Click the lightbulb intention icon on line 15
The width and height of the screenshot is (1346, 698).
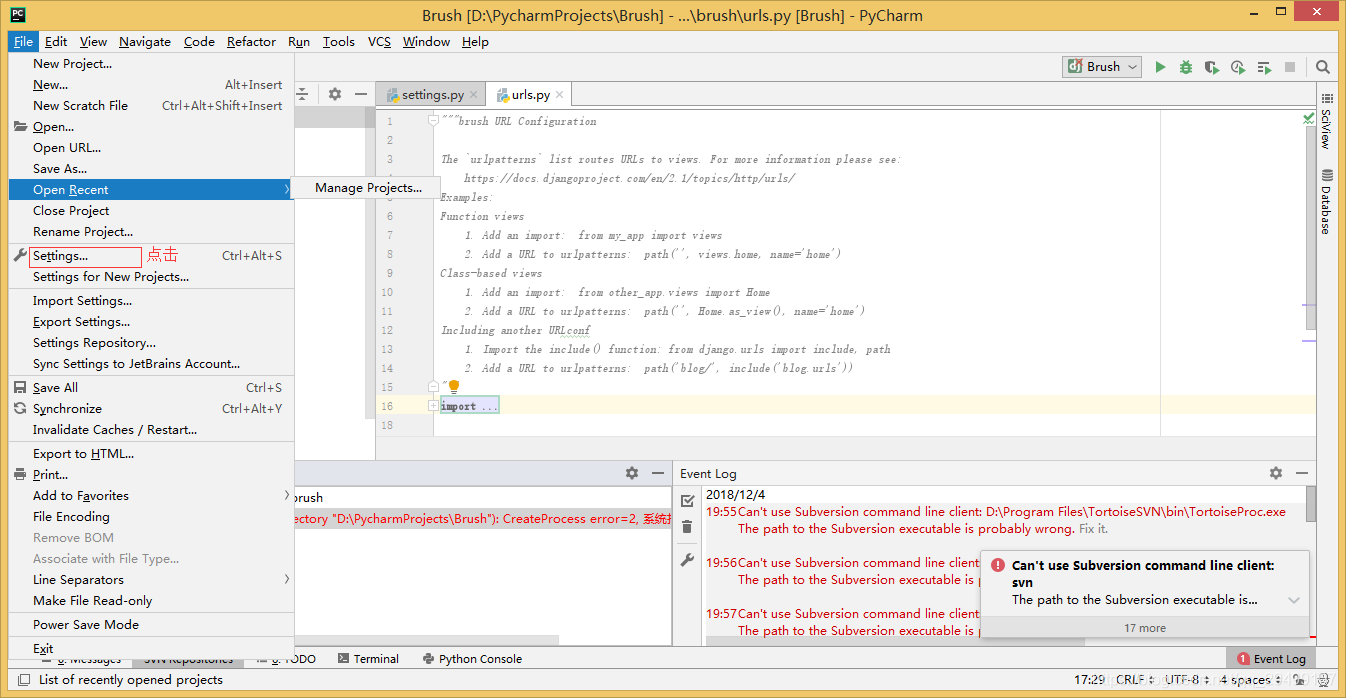click(x=453, y=386)
